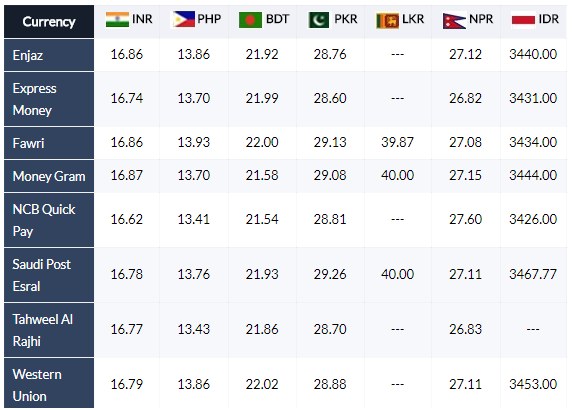Select the Fawri provider label
Screen dimensions: 572x410
pos(49,143)
